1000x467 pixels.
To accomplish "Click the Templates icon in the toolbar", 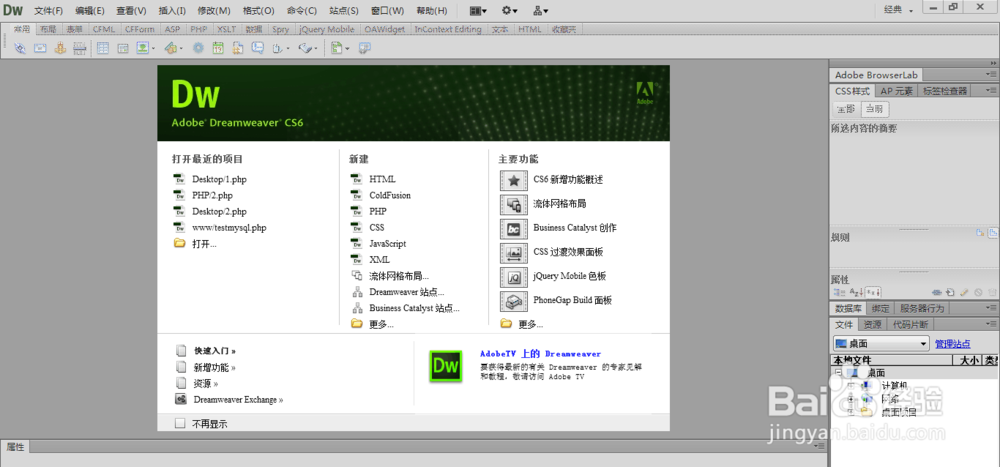I will coord(337,48).
